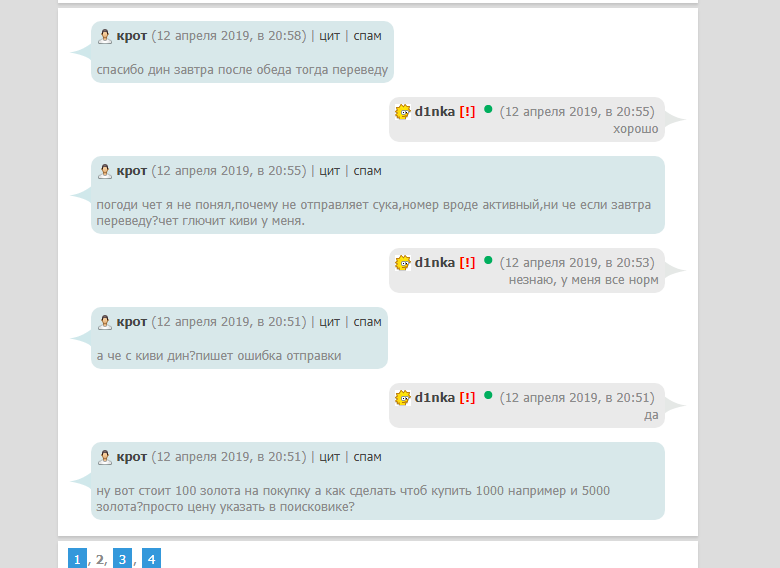Image resolution: width=780 pixels, height=568 pixels.
Task: Go to page 4 of messages
Action: 151,559
